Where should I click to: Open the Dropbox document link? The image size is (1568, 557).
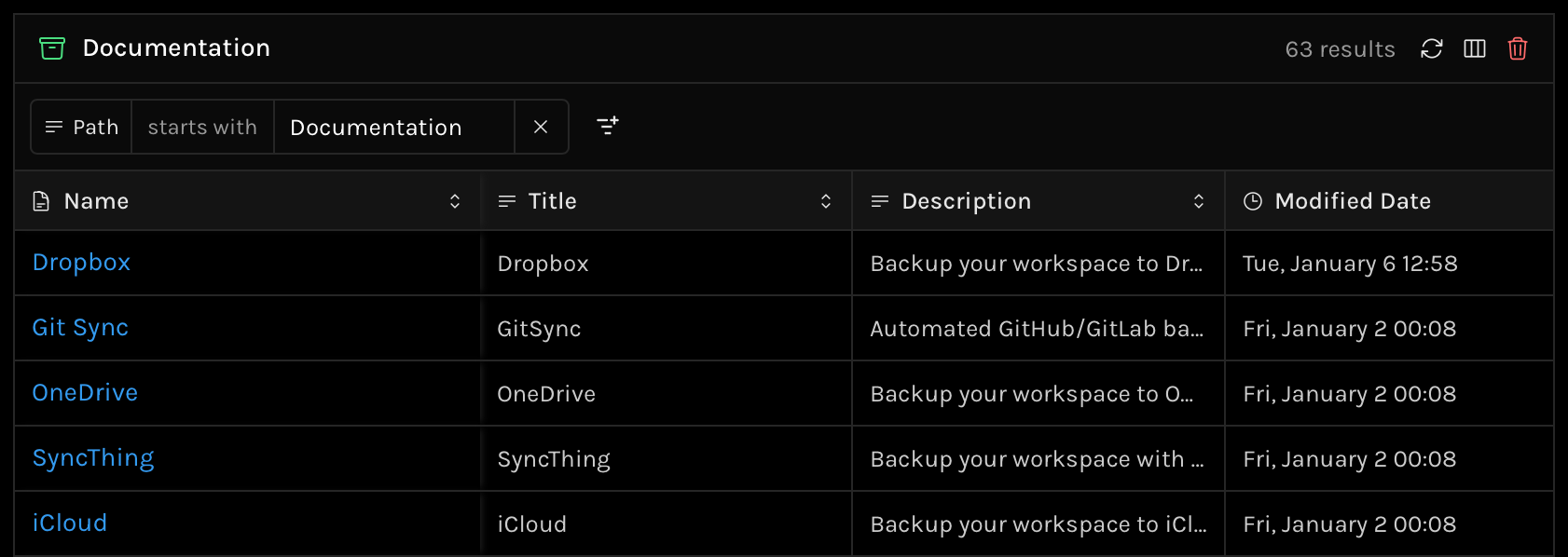coord(82,263)
